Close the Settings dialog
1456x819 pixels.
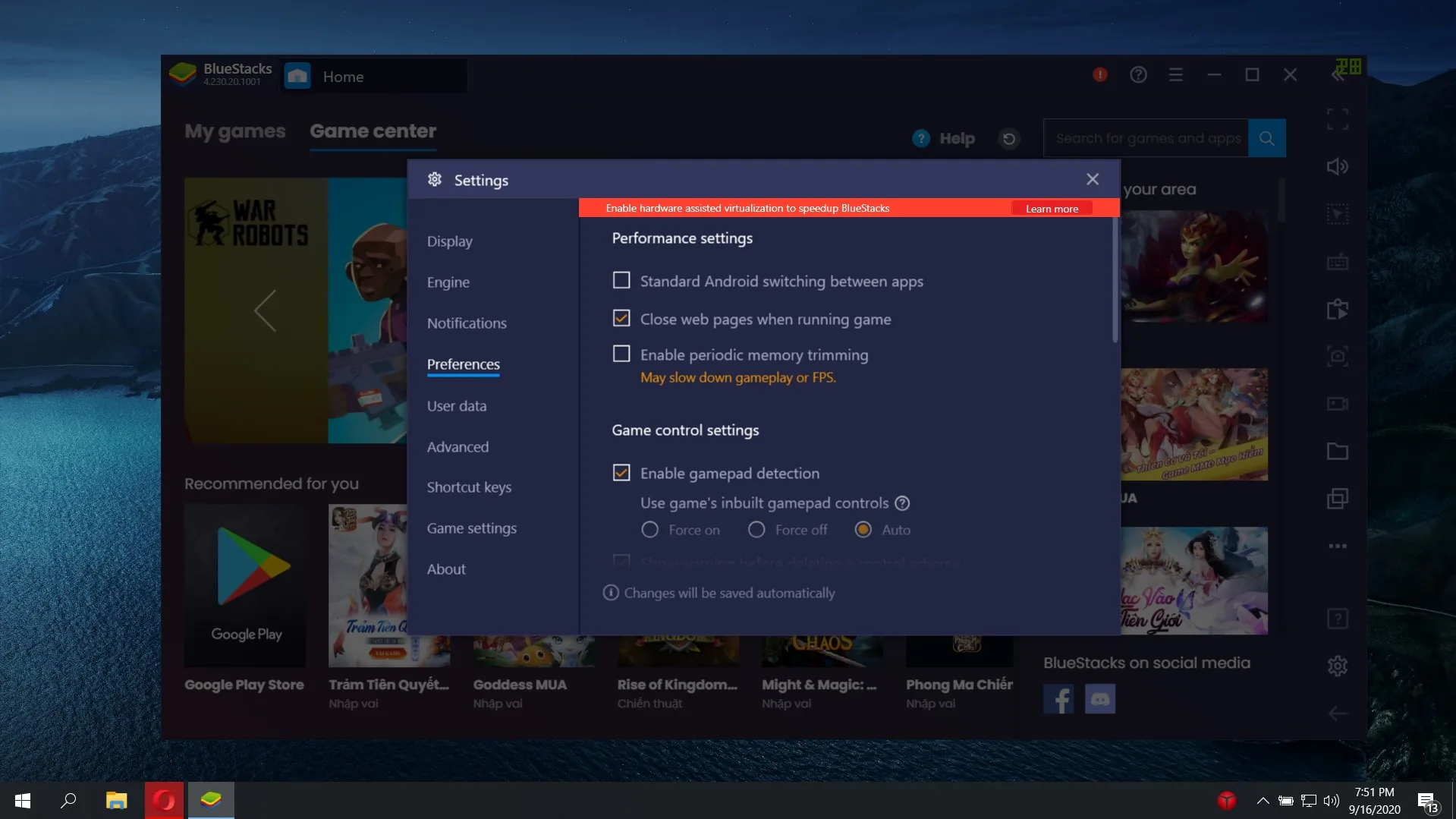coord(1092,179)
